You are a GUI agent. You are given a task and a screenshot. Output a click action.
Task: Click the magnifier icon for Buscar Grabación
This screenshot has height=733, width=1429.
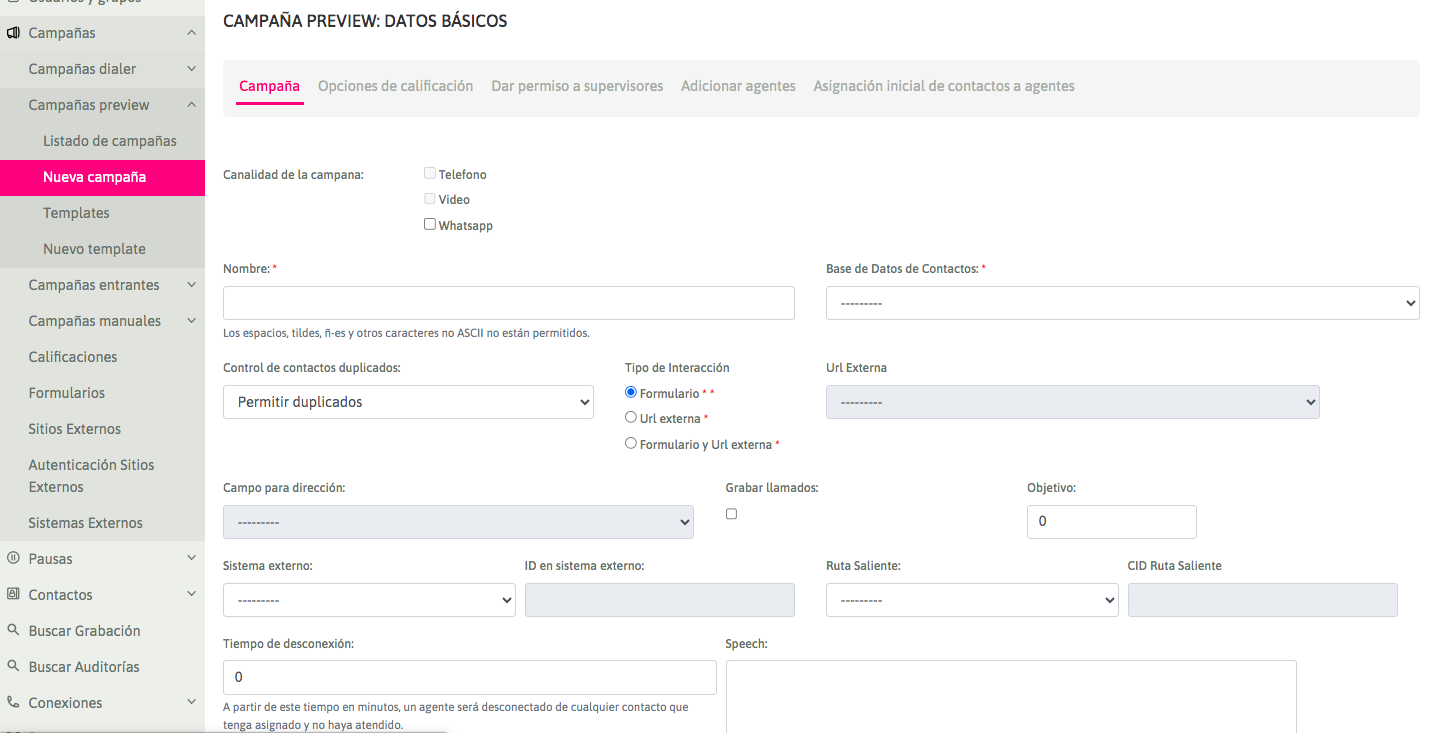(13, 631)
